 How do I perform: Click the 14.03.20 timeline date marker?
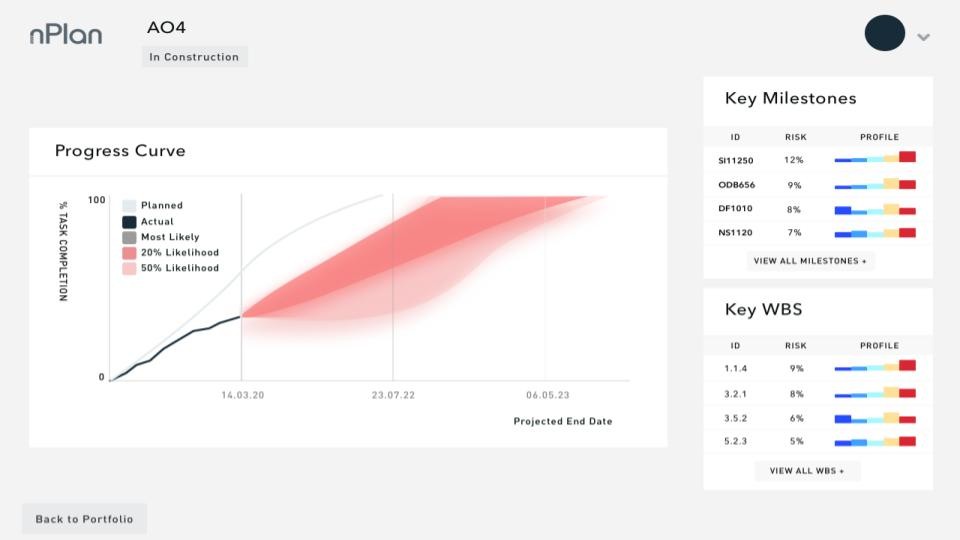click(242, 395)
